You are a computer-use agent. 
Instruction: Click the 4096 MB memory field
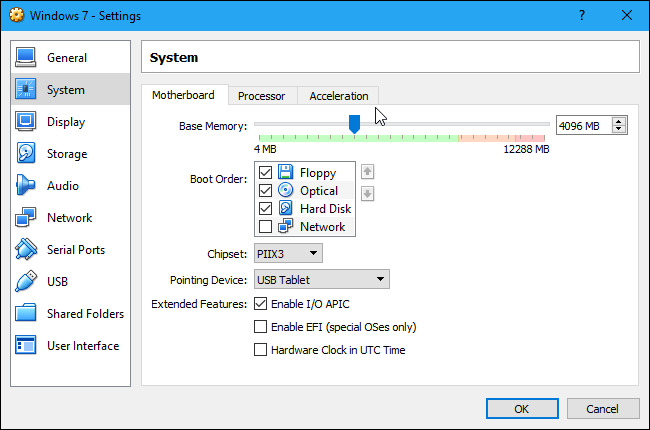583,125
